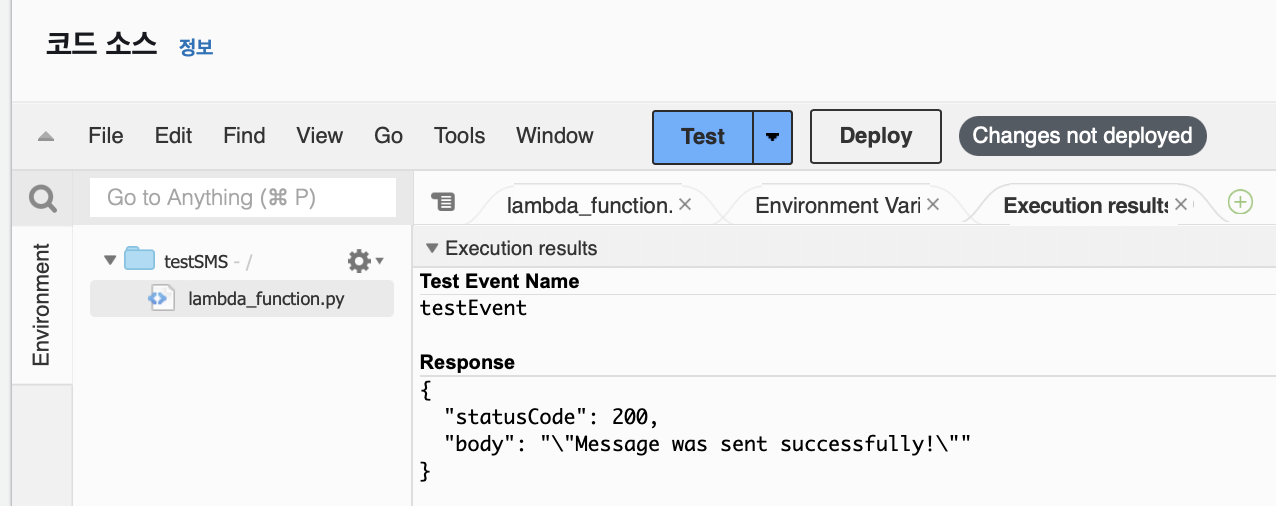This screenshot has width=1276, height=506.
Task: Close the Environment Variables tab
Action: pyautogui.click(x=933, y=204)
